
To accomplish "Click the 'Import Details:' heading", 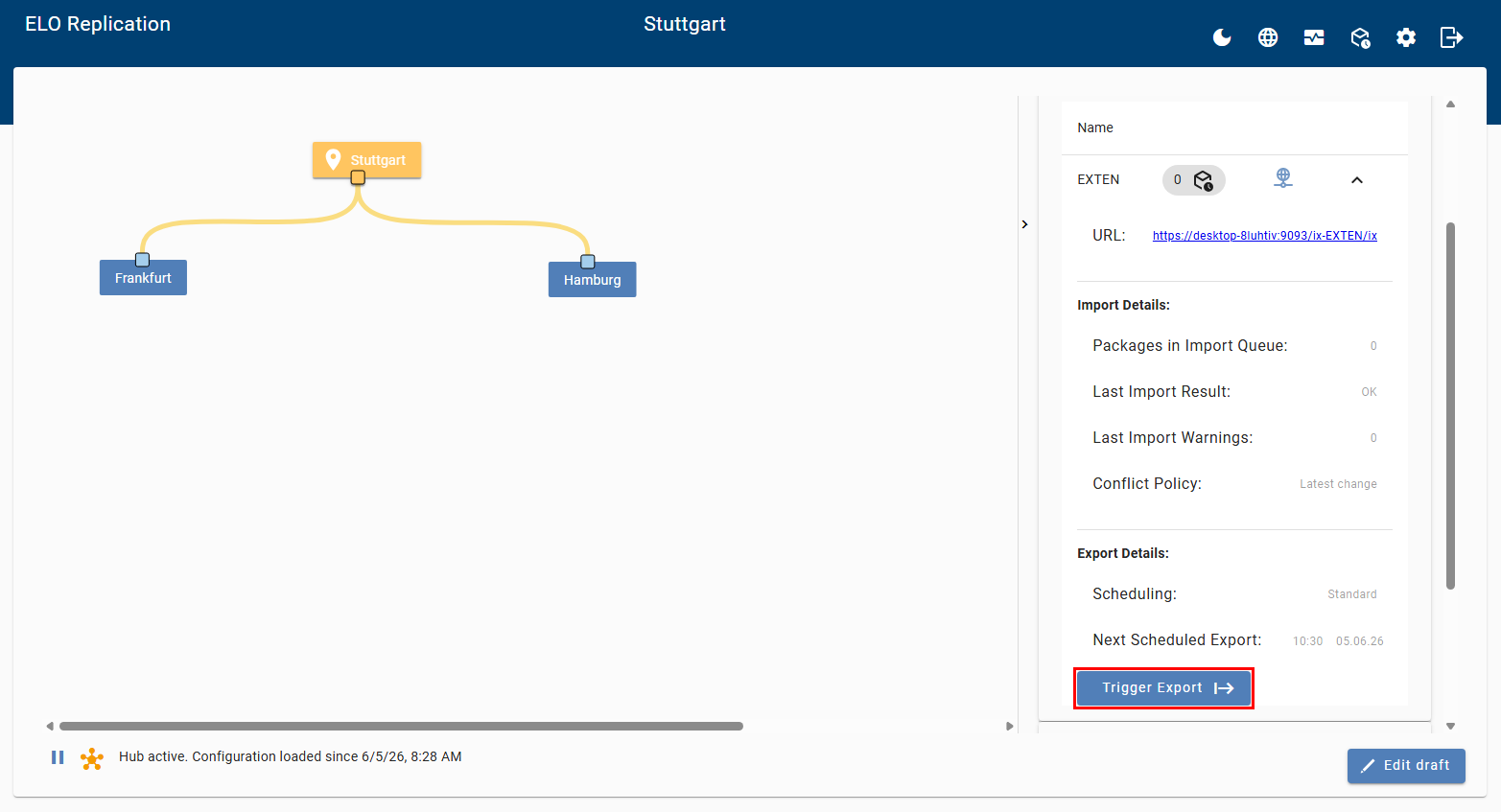I will (x=1123, y=306).
